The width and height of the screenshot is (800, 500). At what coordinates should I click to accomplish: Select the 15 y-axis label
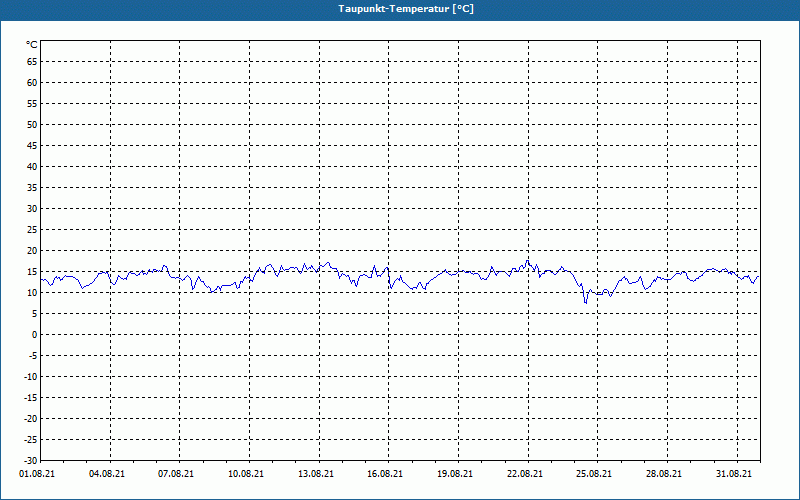coord(32,271)
